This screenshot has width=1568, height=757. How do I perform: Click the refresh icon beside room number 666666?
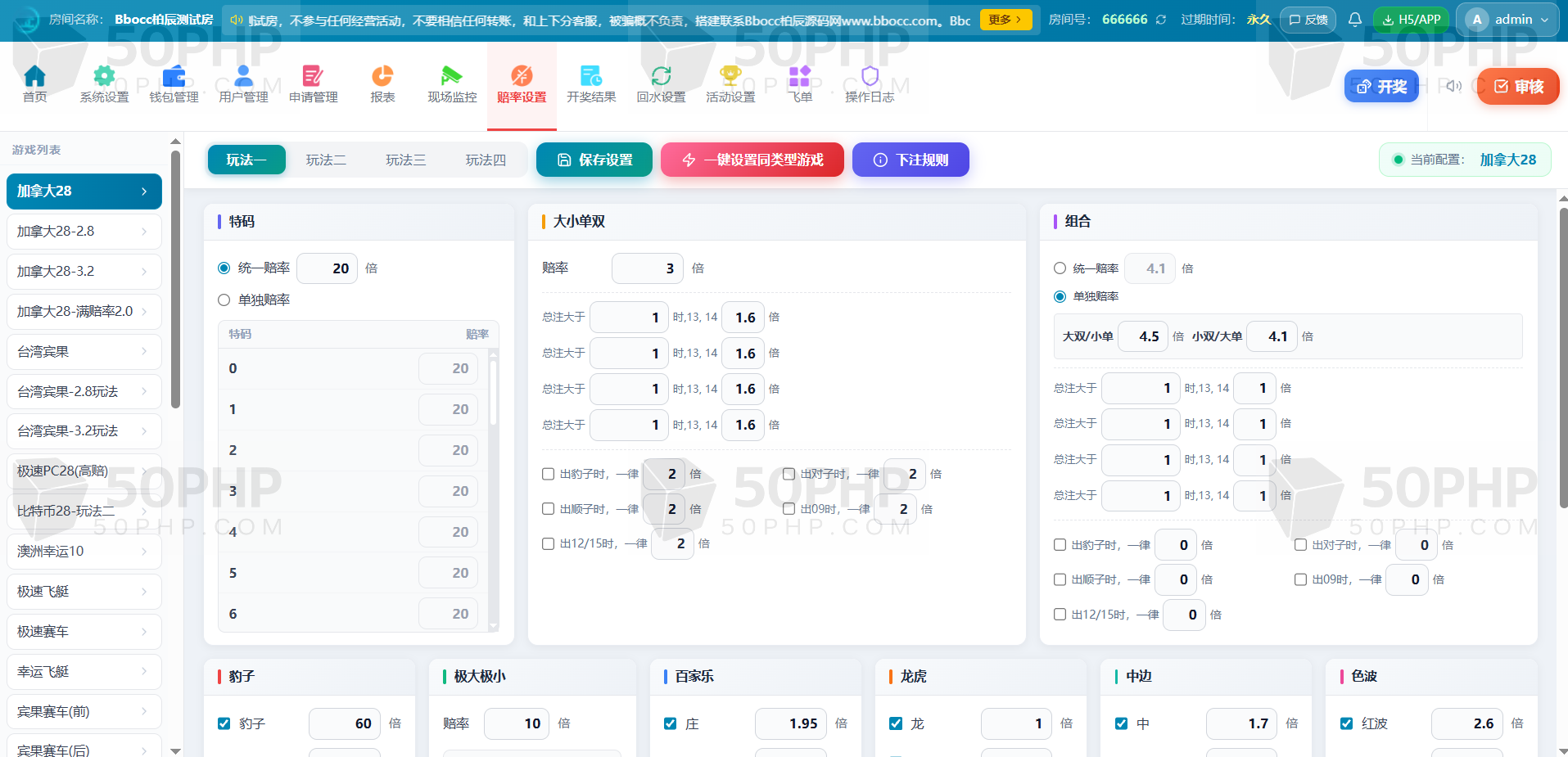[x=1161, y=20]
